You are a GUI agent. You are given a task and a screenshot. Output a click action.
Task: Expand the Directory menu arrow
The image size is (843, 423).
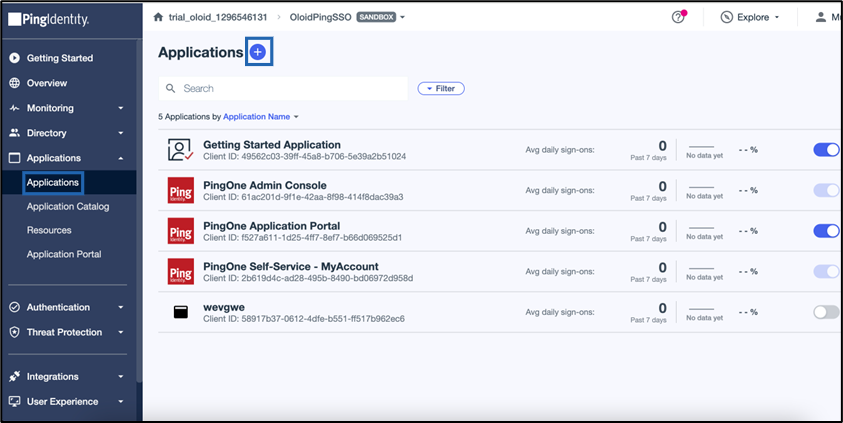pyautogui.click(x=120, y=133)
